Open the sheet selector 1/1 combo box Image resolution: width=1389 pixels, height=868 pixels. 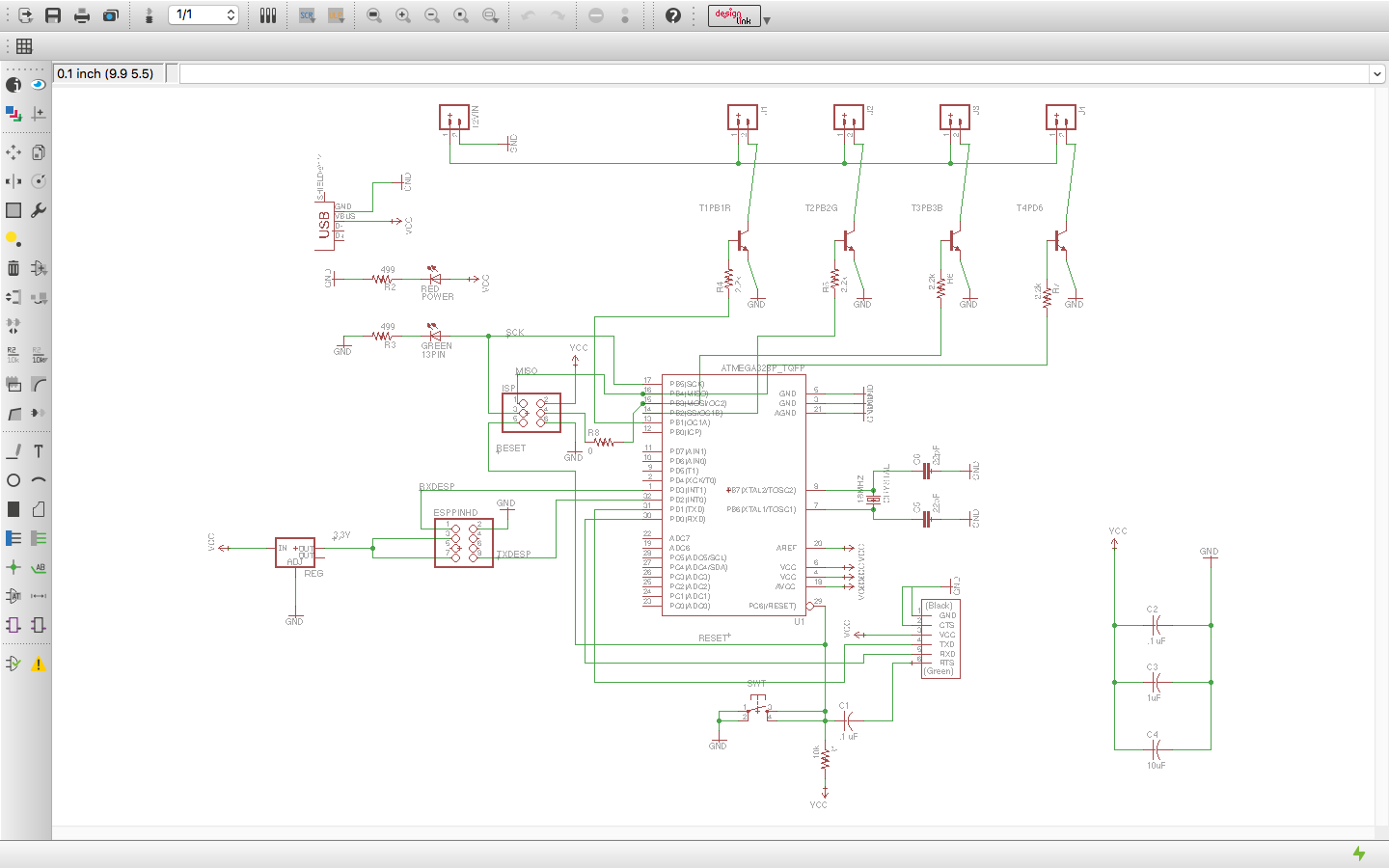[204, 14]
